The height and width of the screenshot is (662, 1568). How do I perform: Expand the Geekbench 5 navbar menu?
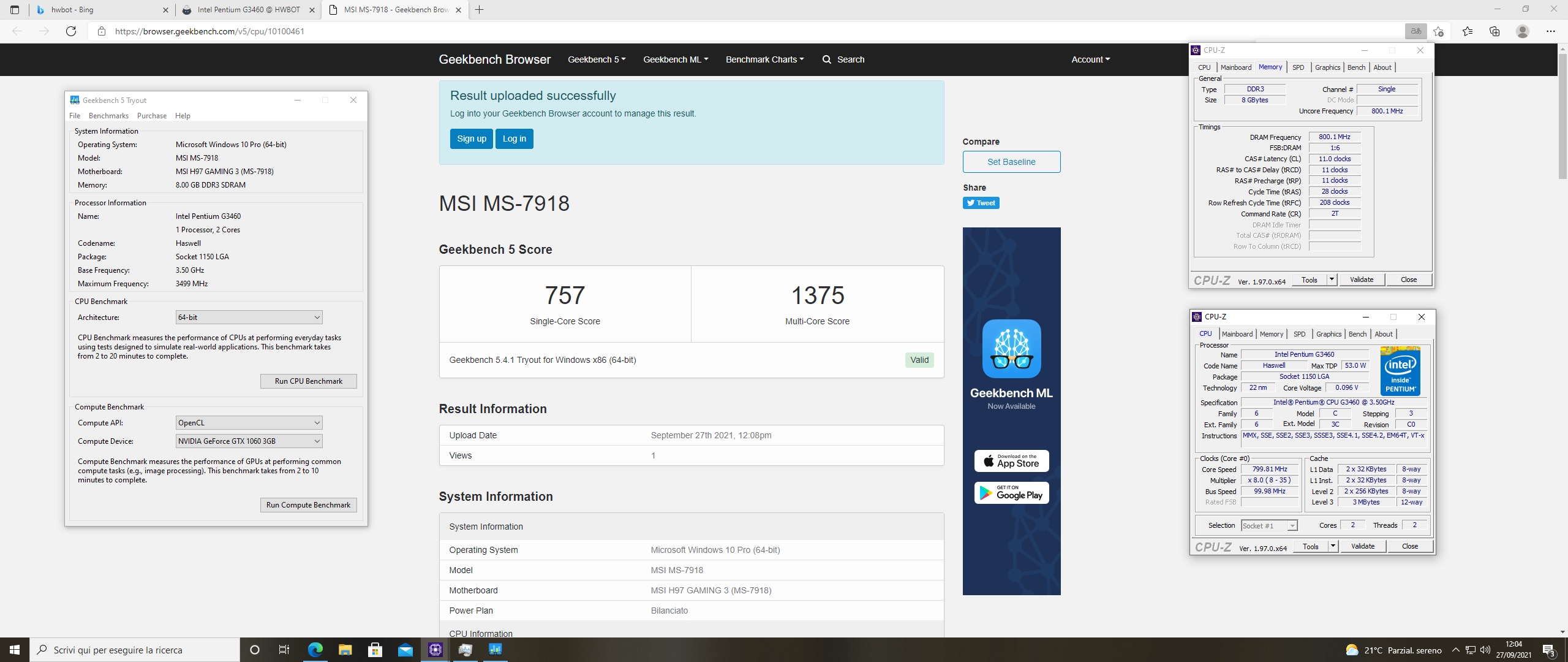597,59
